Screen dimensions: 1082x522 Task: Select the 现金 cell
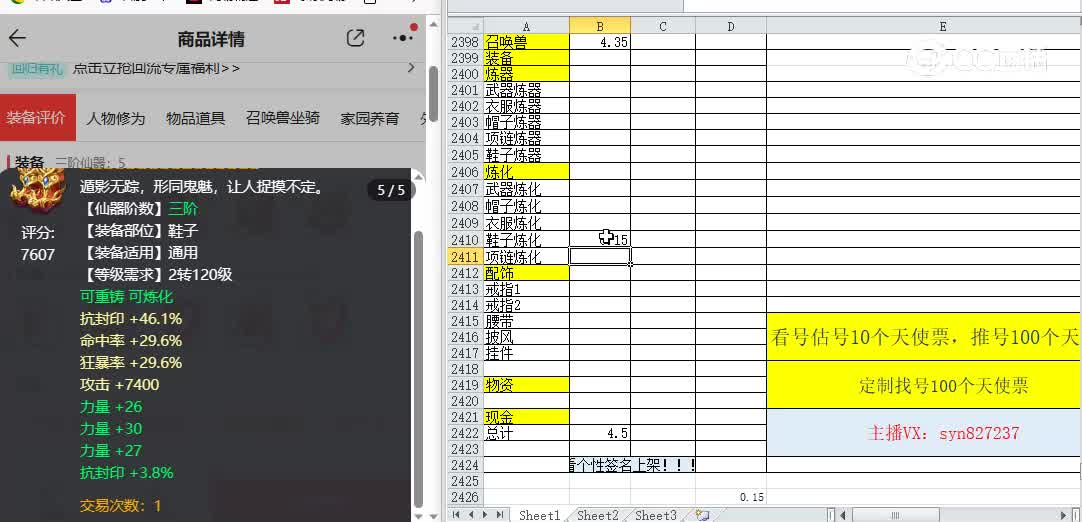pyautogui.click(x=527, y=417)
